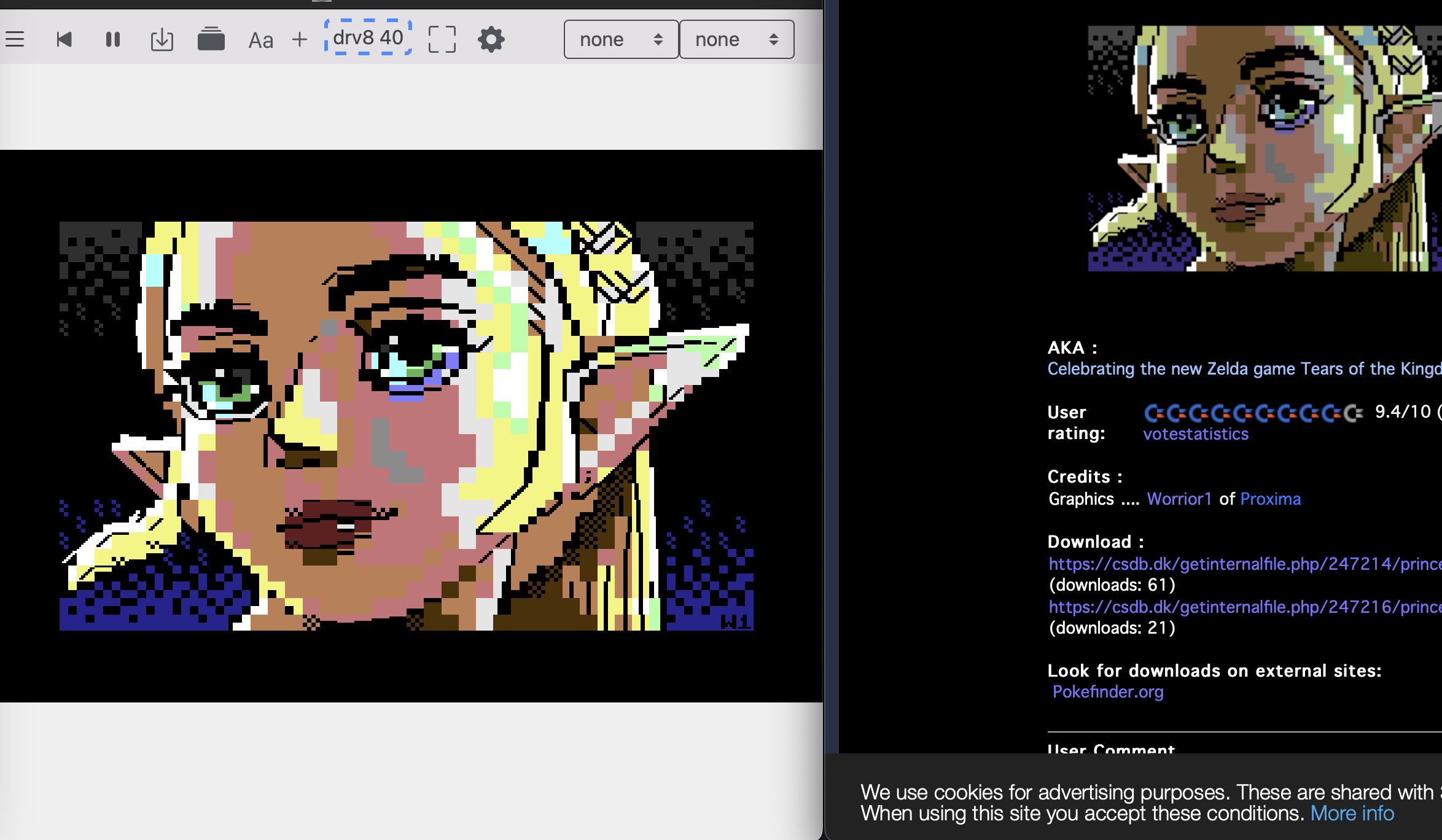Screen dimensions: 1442x840
Task: Skip back to the start
Action: coord(64,39)
